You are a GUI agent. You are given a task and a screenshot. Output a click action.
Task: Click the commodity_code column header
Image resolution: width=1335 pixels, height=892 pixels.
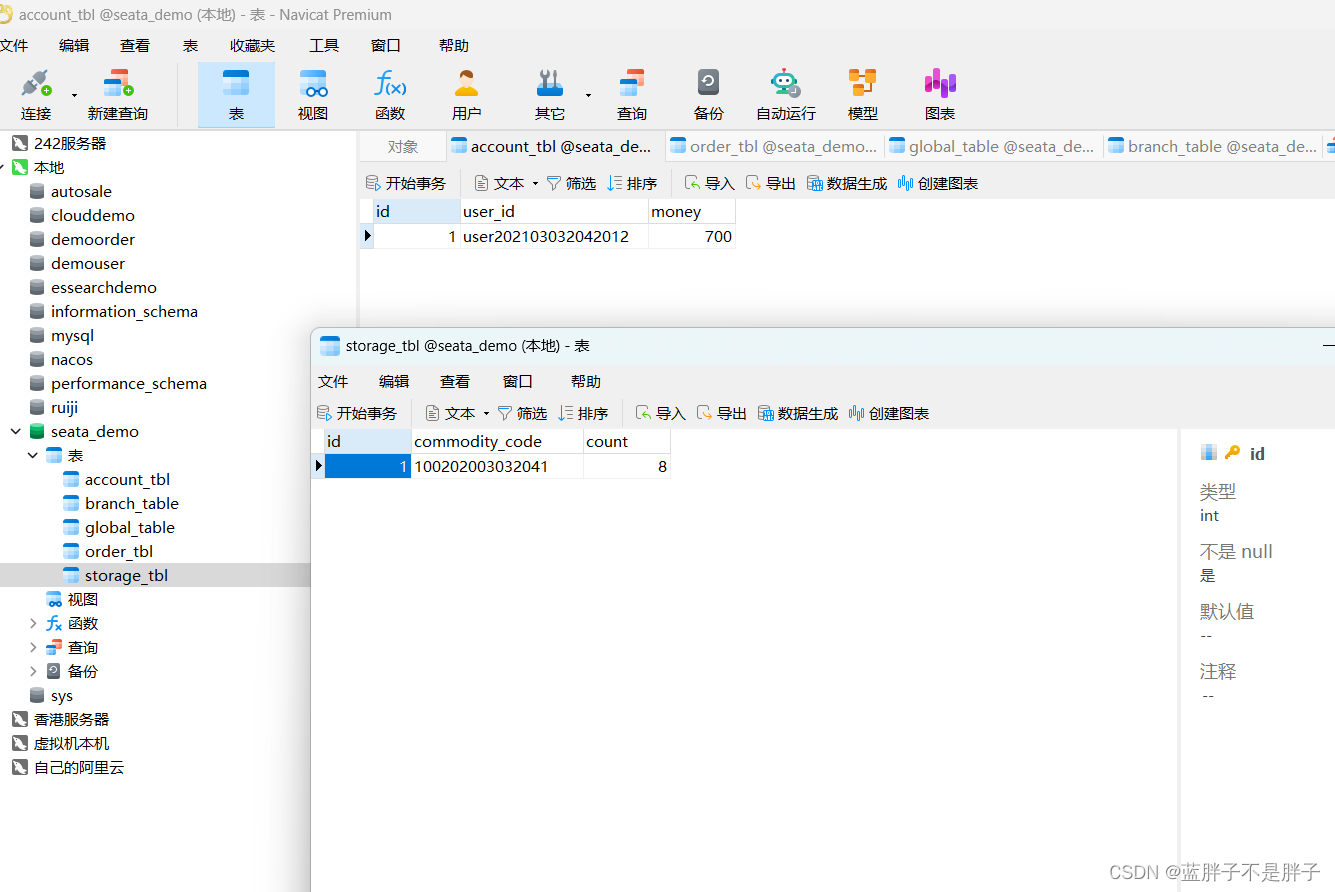click(497, 441)
